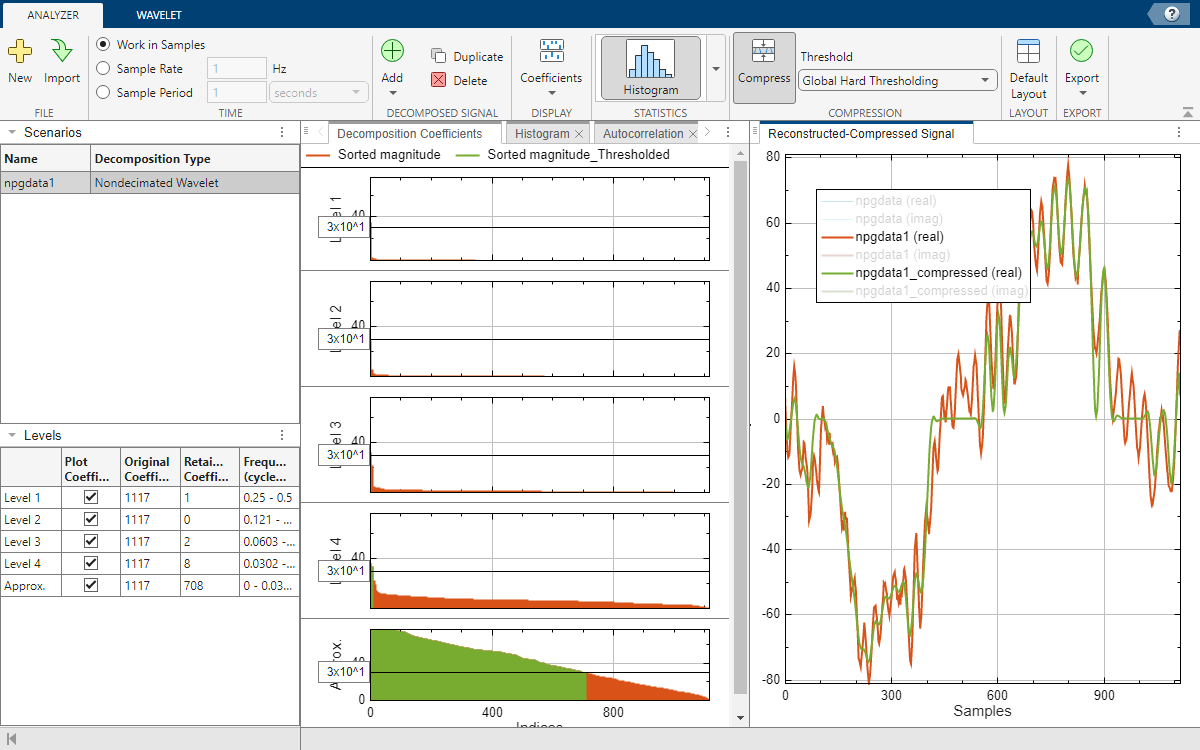Uncheck the Approx. plot coefficients checkbox

click(x=91, y=586)
